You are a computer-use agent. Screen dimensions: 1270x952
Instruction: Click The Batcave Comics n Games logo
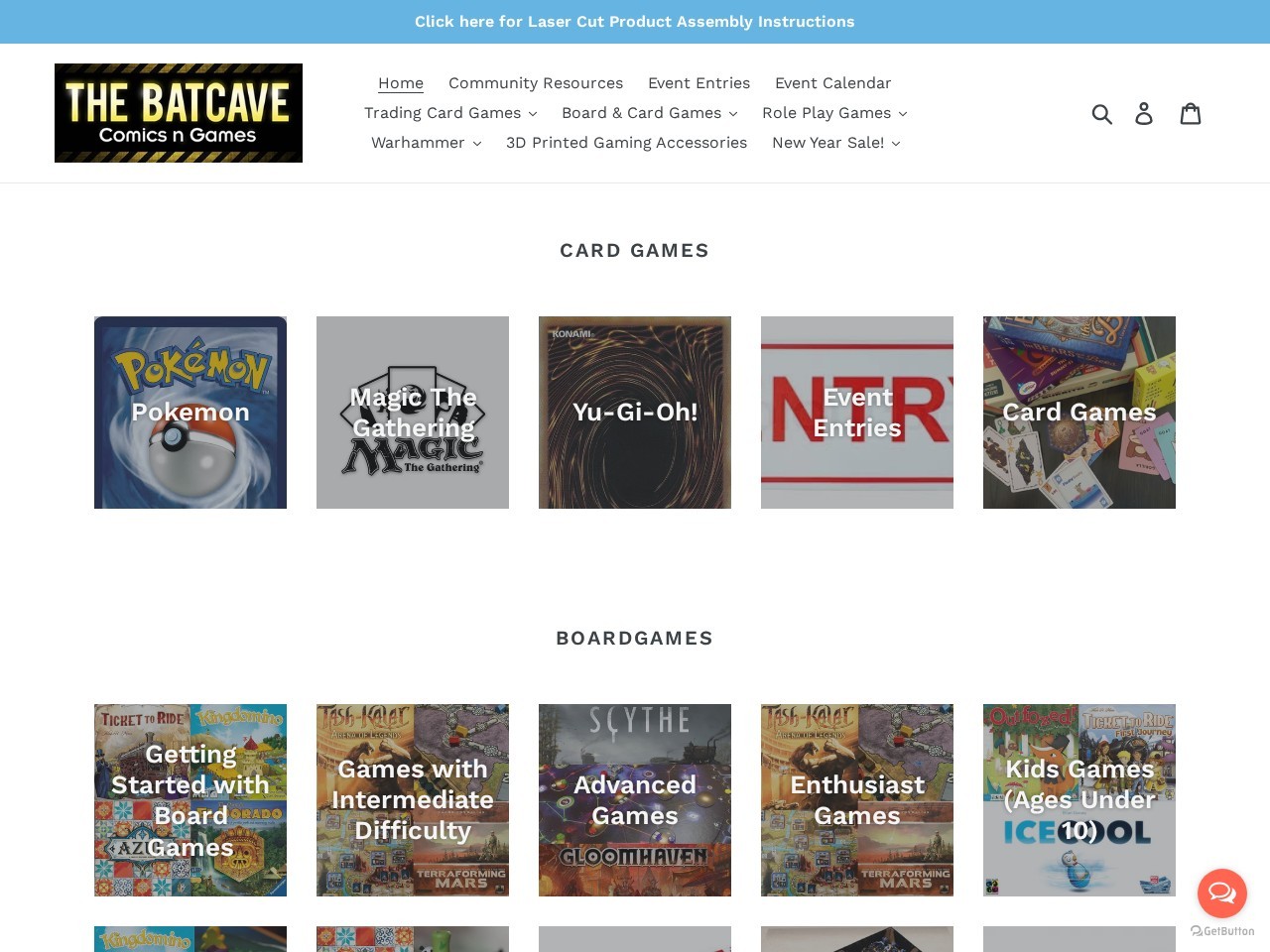click(x=179, y=112)
